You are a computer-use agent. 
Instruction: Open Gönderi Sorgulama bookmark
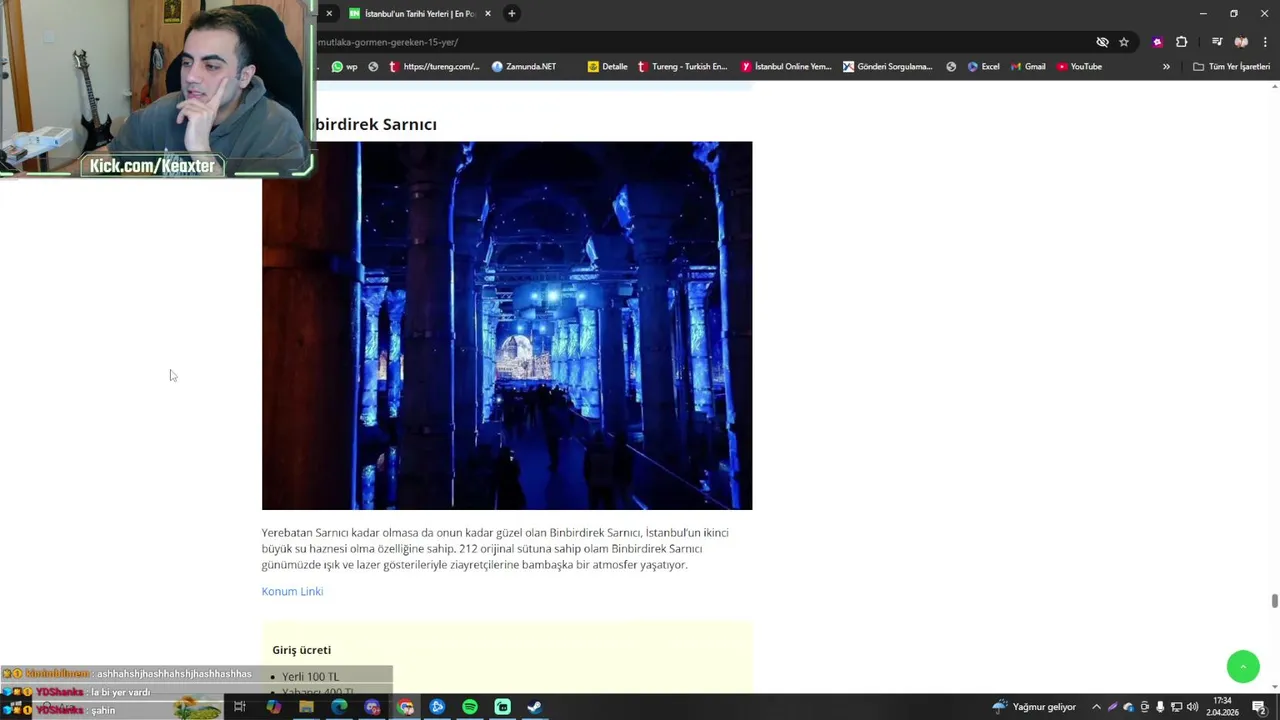[888, 67]
